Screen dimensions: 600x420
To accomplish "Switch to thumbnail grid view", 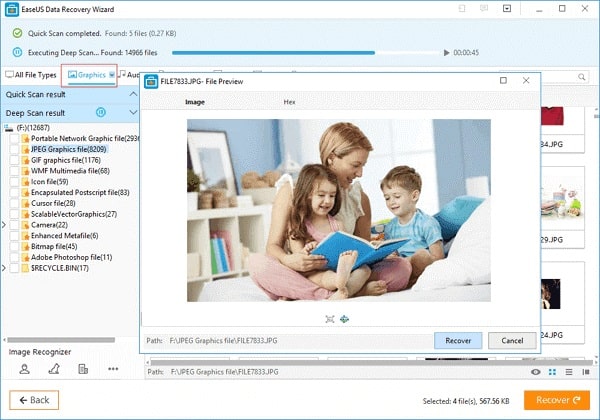I will pyautogui.click(x=553, y=371).
